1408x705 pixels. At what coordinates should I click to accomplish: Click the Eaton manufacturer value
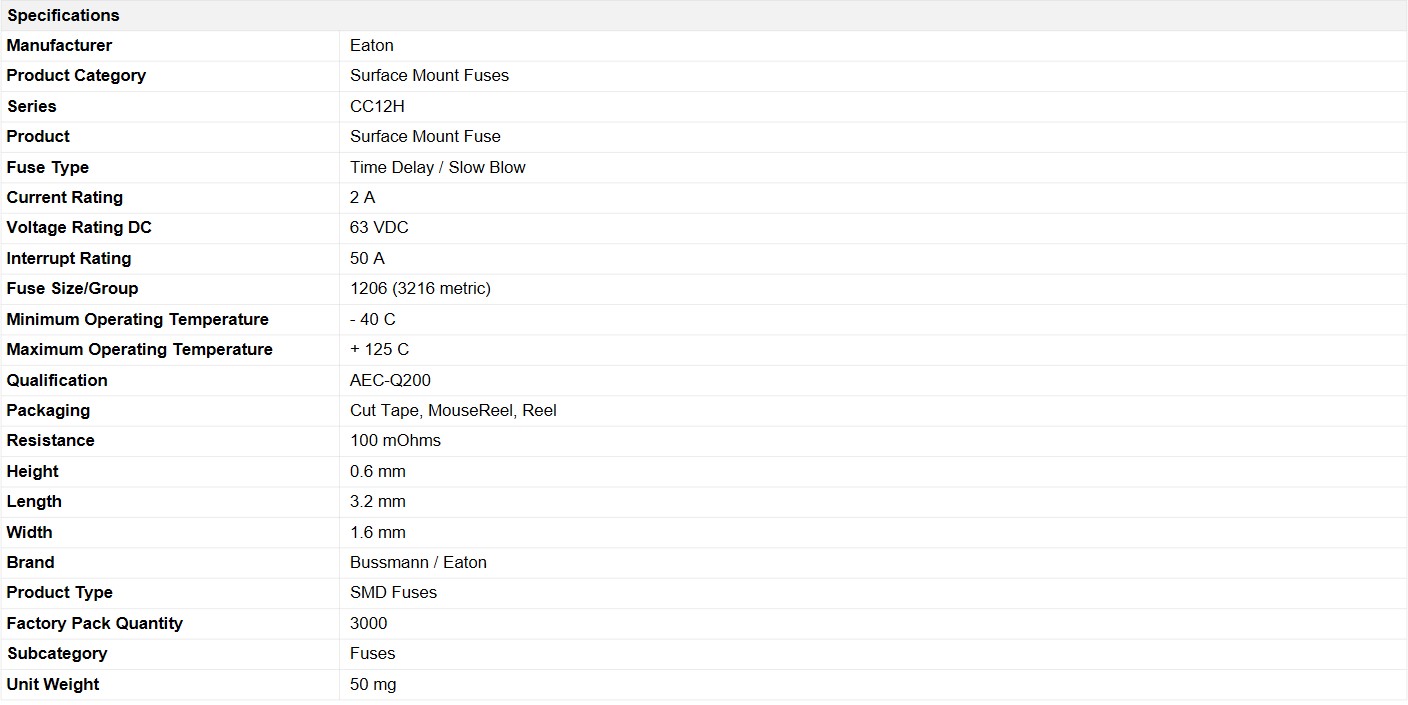click(372, 45)
